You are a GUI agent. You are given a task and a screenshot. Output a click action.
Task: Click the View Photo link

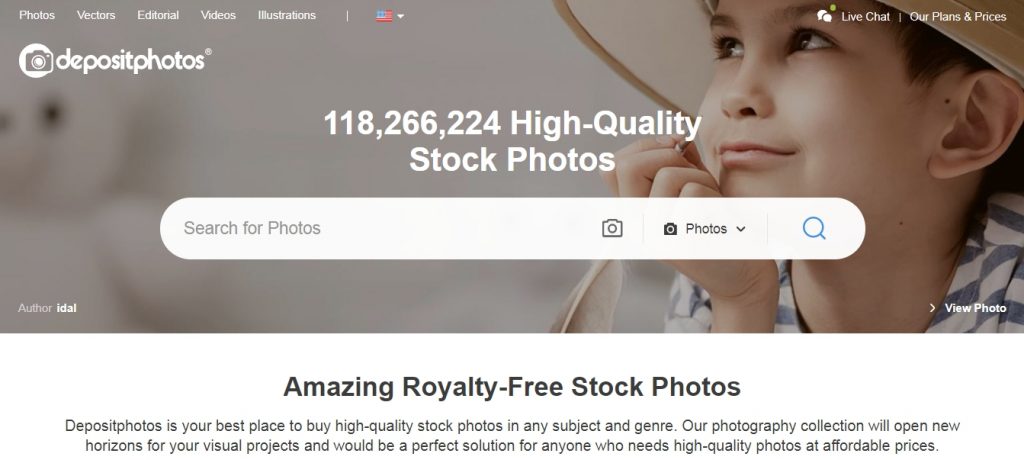pos(976,308)
